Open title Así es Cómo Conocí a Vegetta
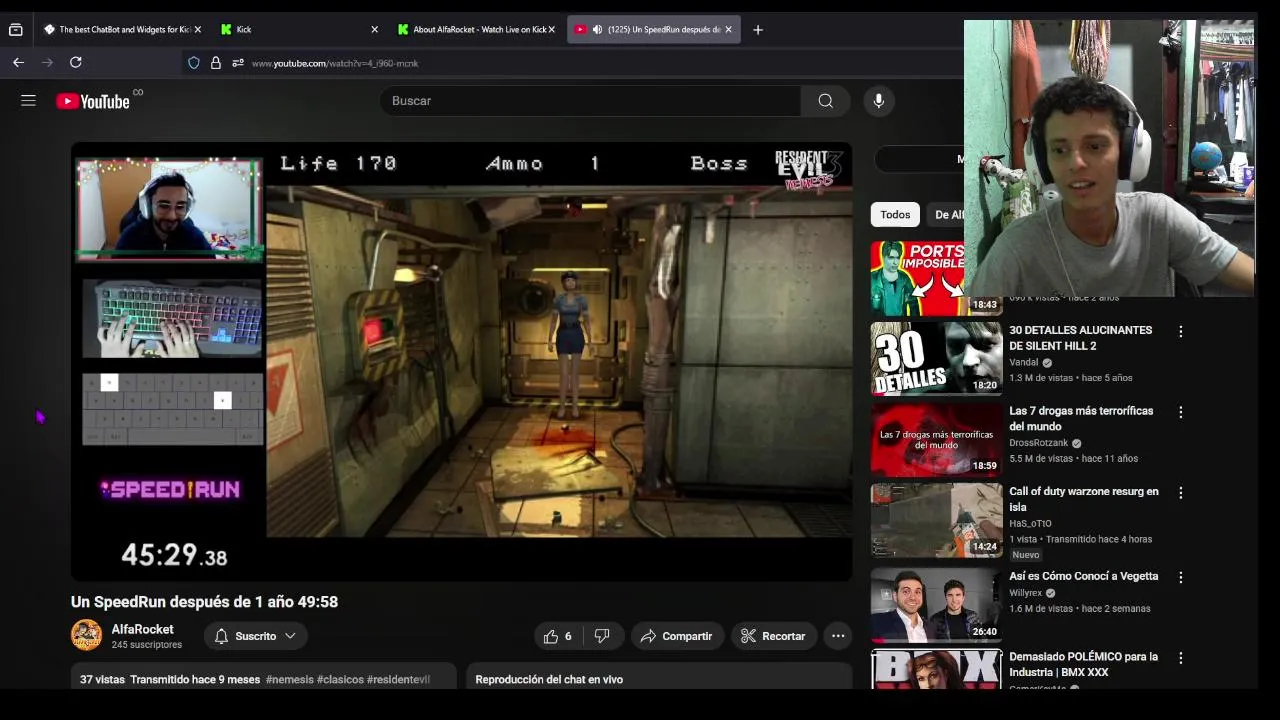Screen dimensions: 1280x720 click(1083, 576)
